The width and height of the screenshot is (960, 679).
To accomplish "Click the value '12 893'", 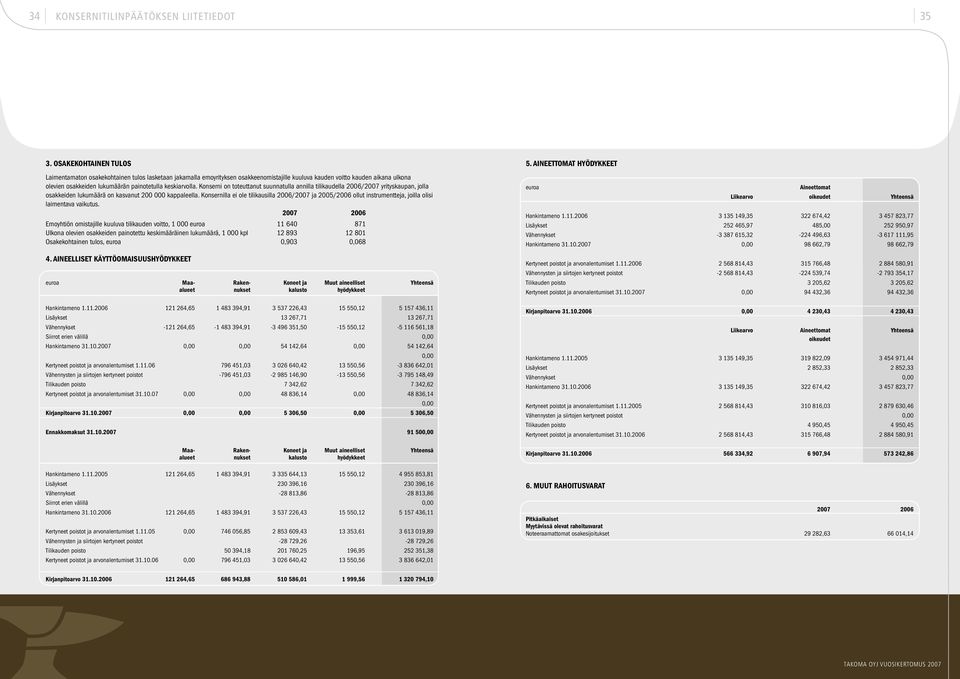I will tap(287, 233).
